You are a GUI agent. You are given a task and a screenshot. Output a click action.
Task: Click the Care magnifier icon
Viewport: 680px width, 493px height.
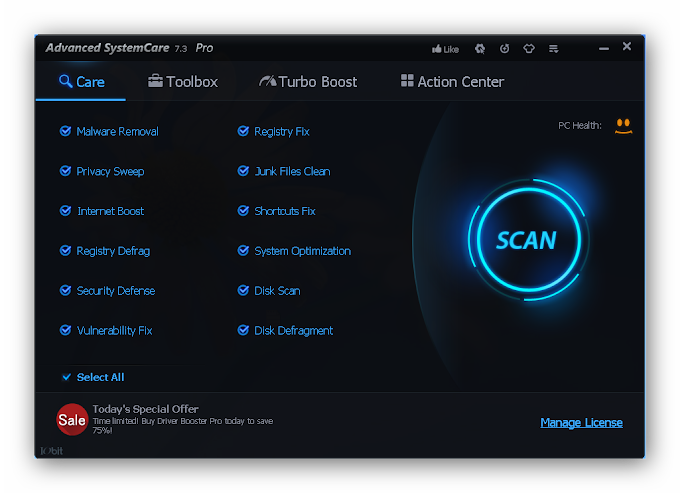(x=65, y=81)
